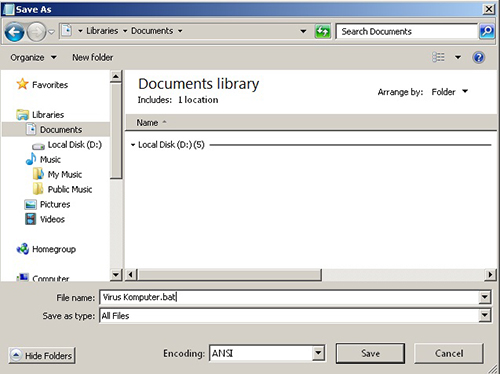Click New folder button
This screenshot has width=500, height=374.
93,58
